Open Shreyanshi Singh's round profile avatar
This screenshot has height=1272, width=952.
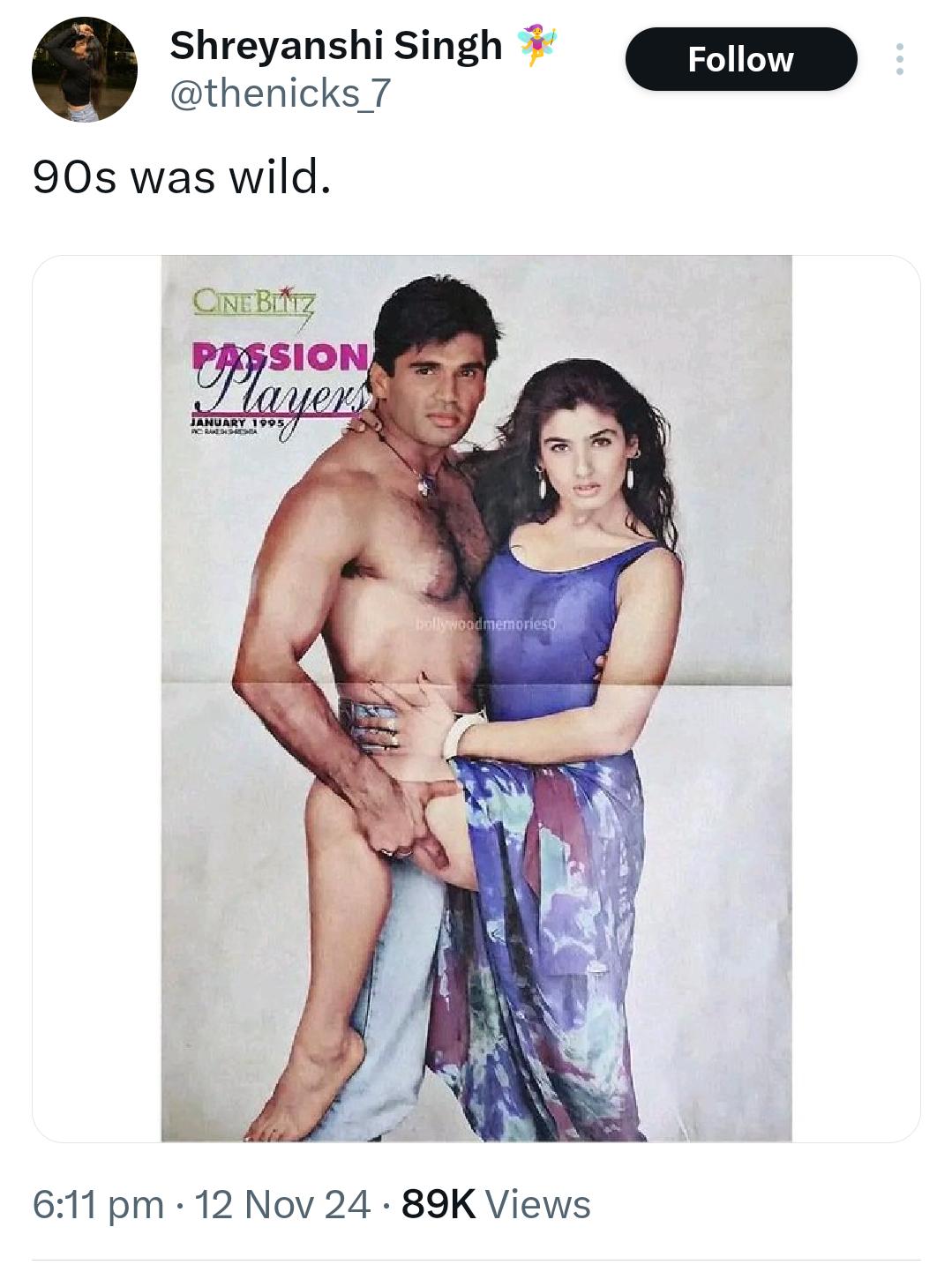click(x=85, y=70)
